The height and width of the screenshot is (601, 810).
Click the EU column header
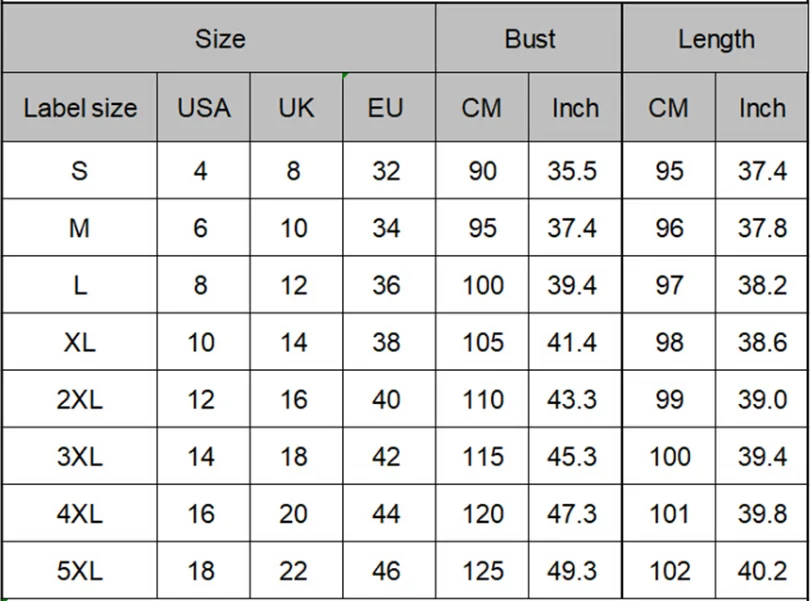coord(385,108)
